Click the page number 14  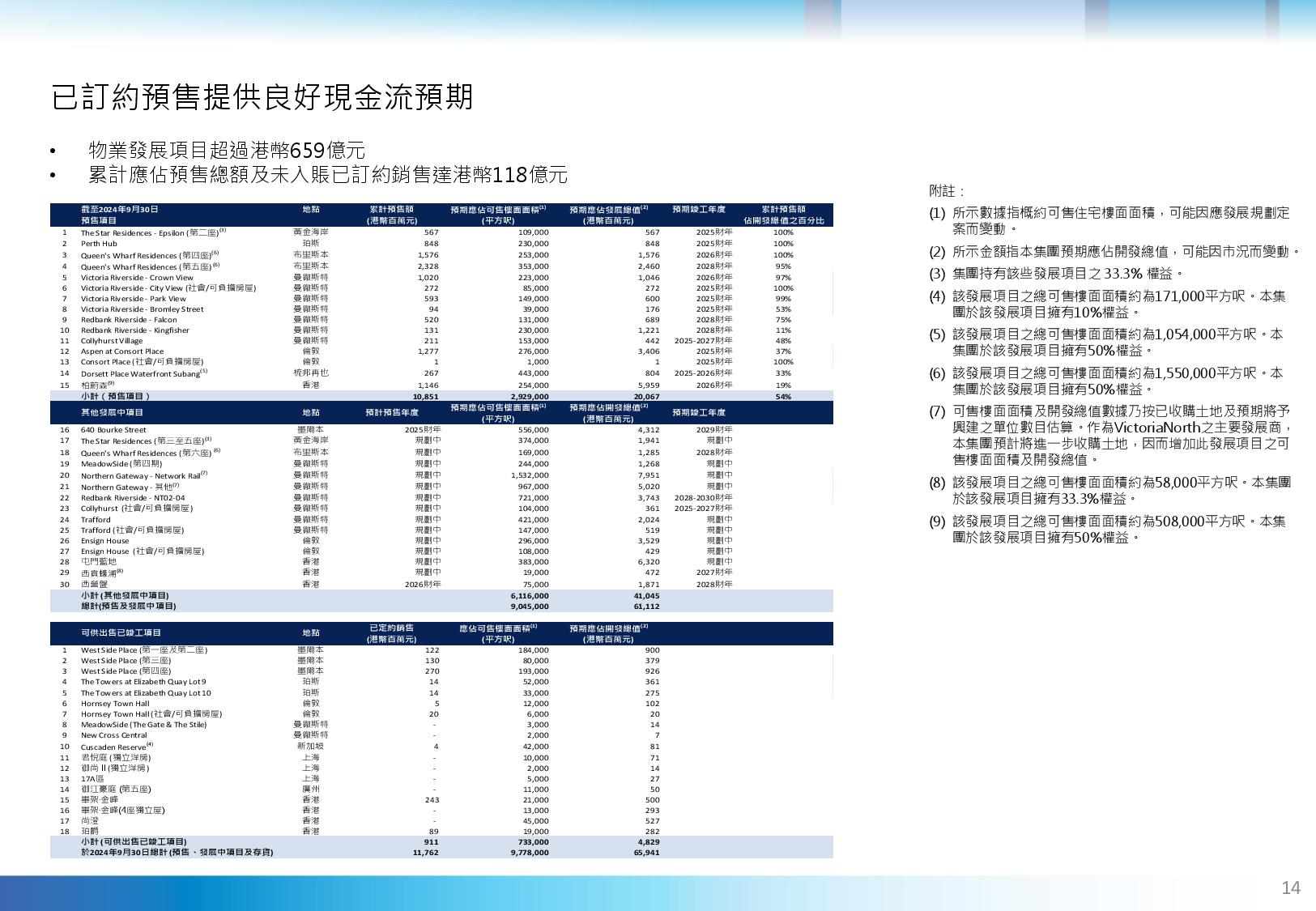click(x=1290, y=888)
